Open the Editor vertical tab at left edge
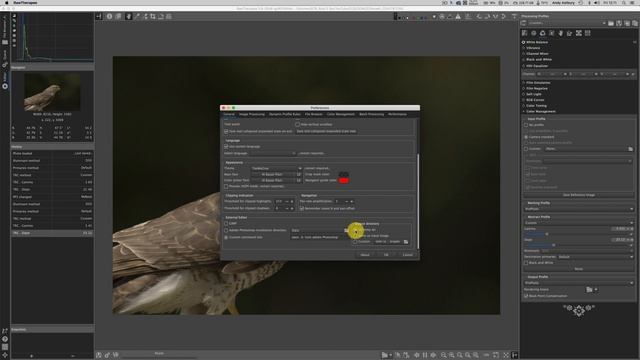 5,80
